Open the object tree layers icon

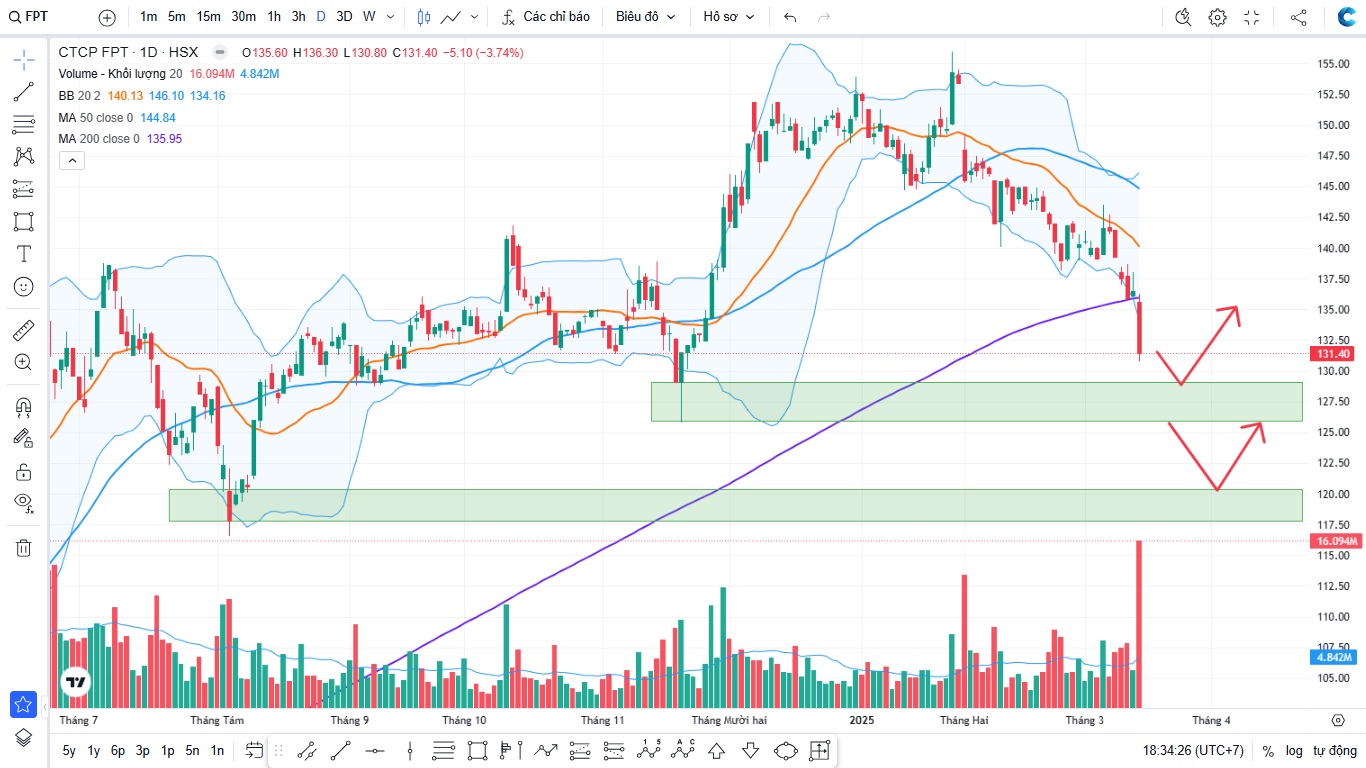click(24, 737)
